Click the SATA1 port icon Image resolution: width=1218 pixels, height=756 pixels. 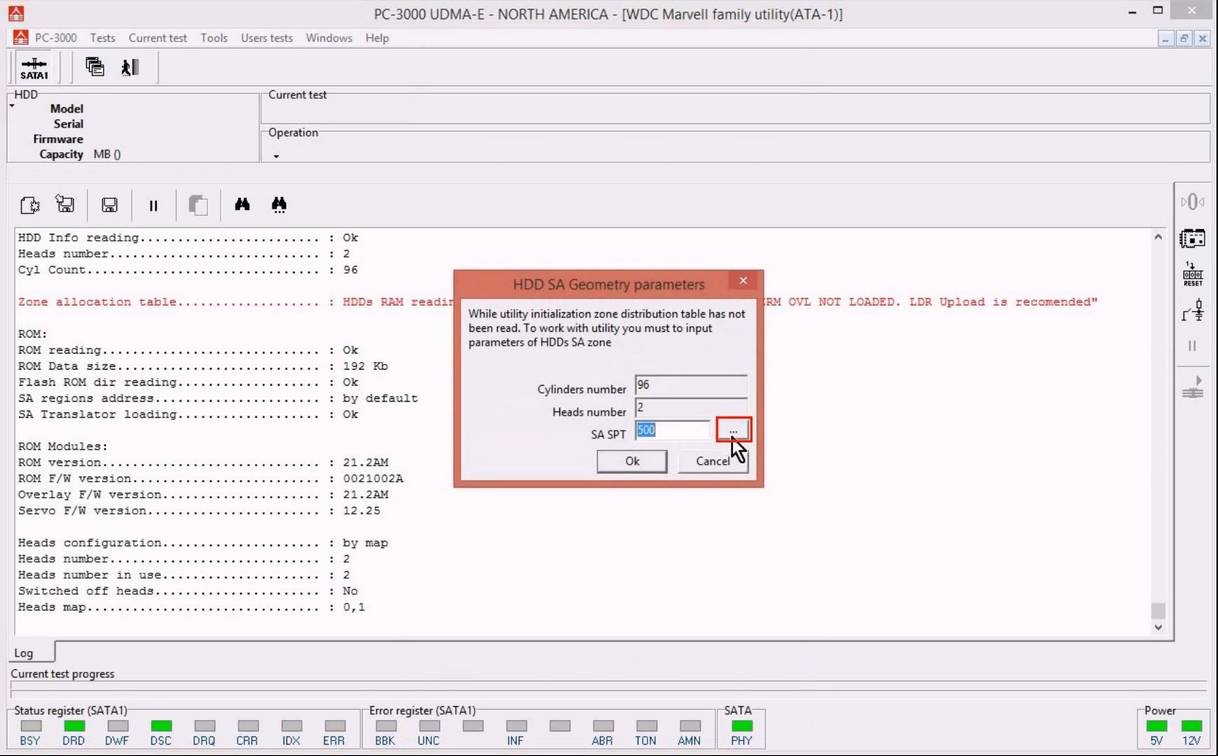tap(34, 68)
